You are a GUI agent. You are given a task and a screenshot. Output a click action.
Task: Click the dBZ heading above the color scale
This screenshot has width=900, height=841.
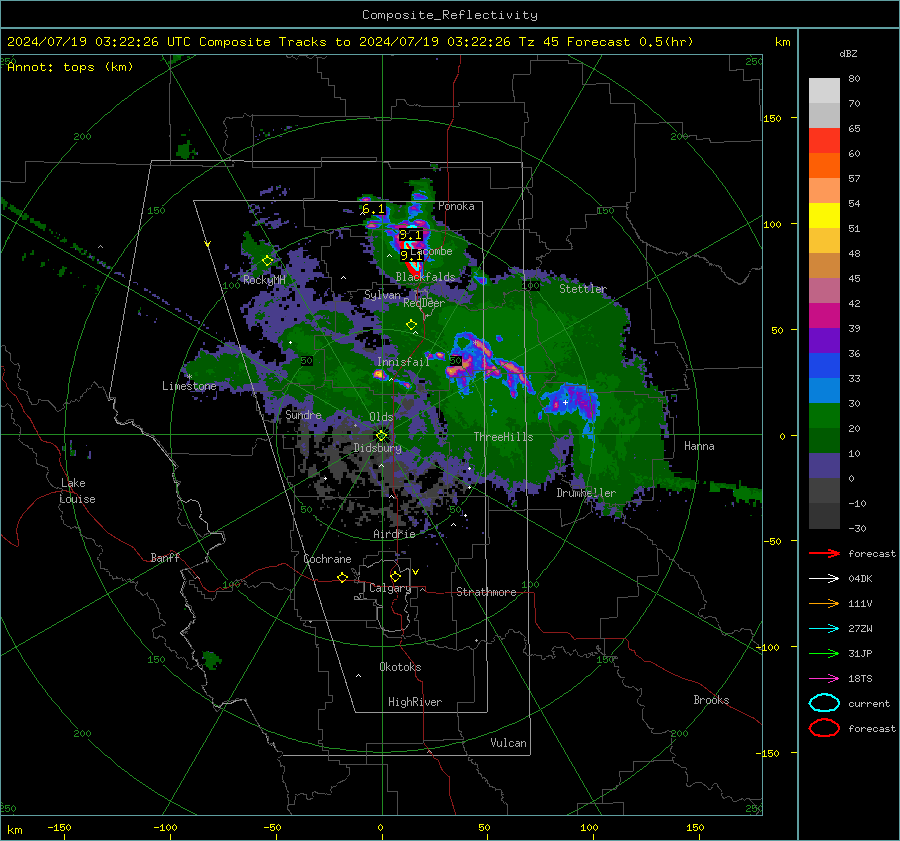(848, 53)
